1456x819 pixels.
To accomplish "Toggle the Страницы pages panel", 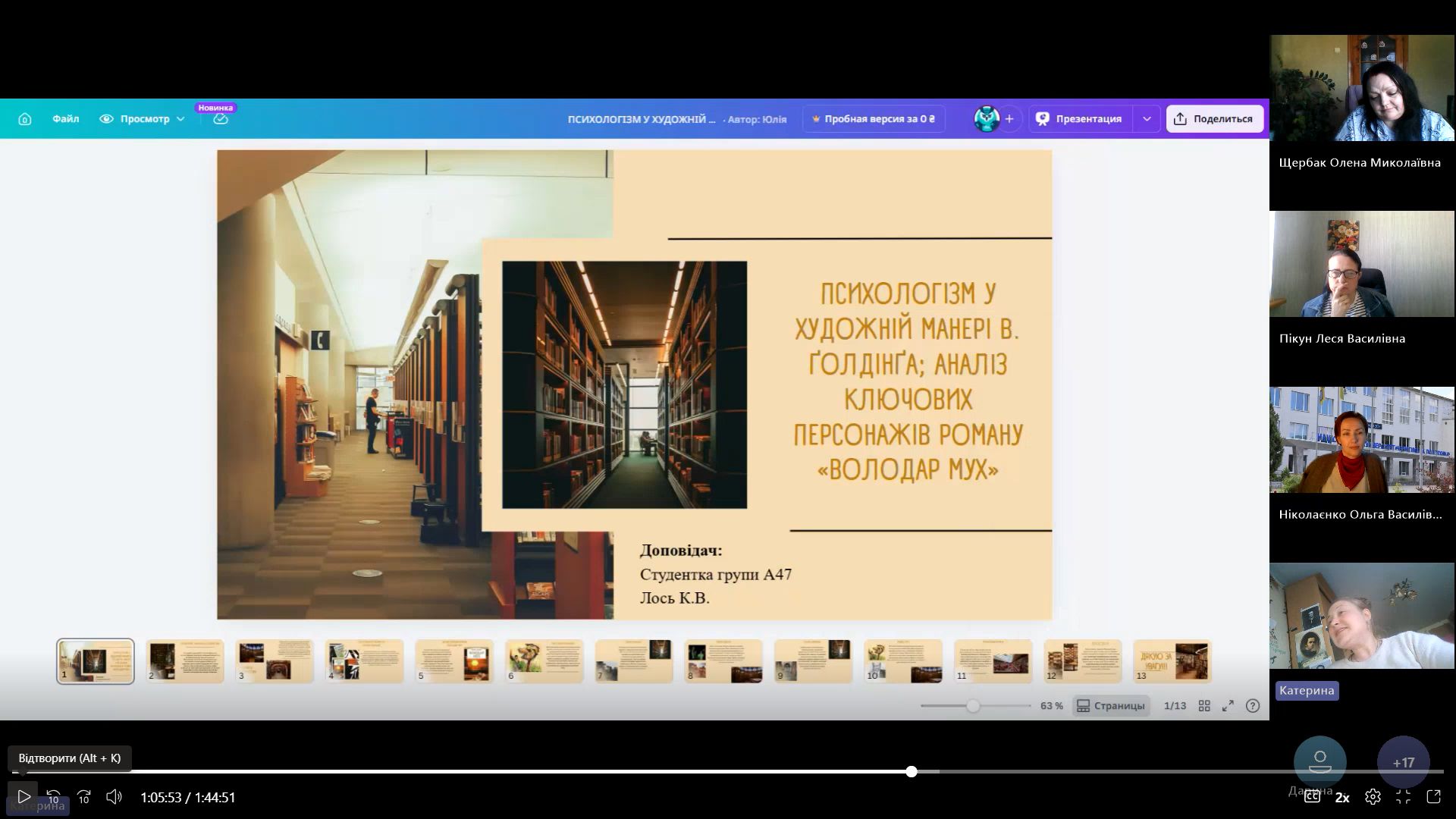I will coord(1111,706).
